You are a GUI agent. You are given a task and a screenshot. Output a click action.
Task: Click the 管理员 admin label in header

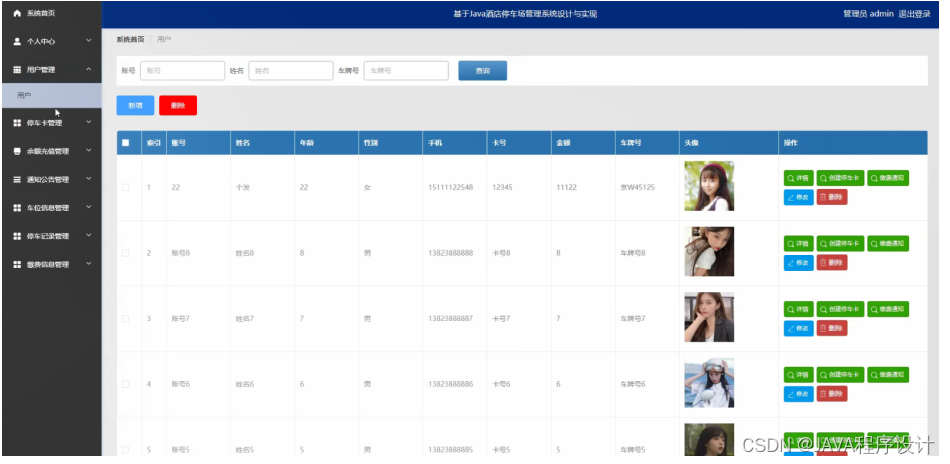click(868, 14)
